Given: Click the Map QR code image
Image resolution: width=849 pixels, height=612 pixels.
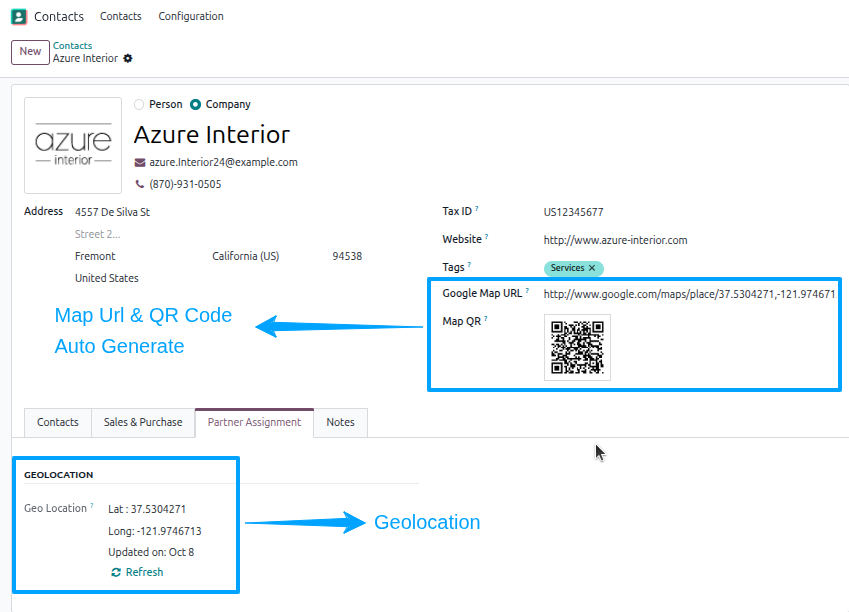Looking at the screenshot, I should (577, 348).
